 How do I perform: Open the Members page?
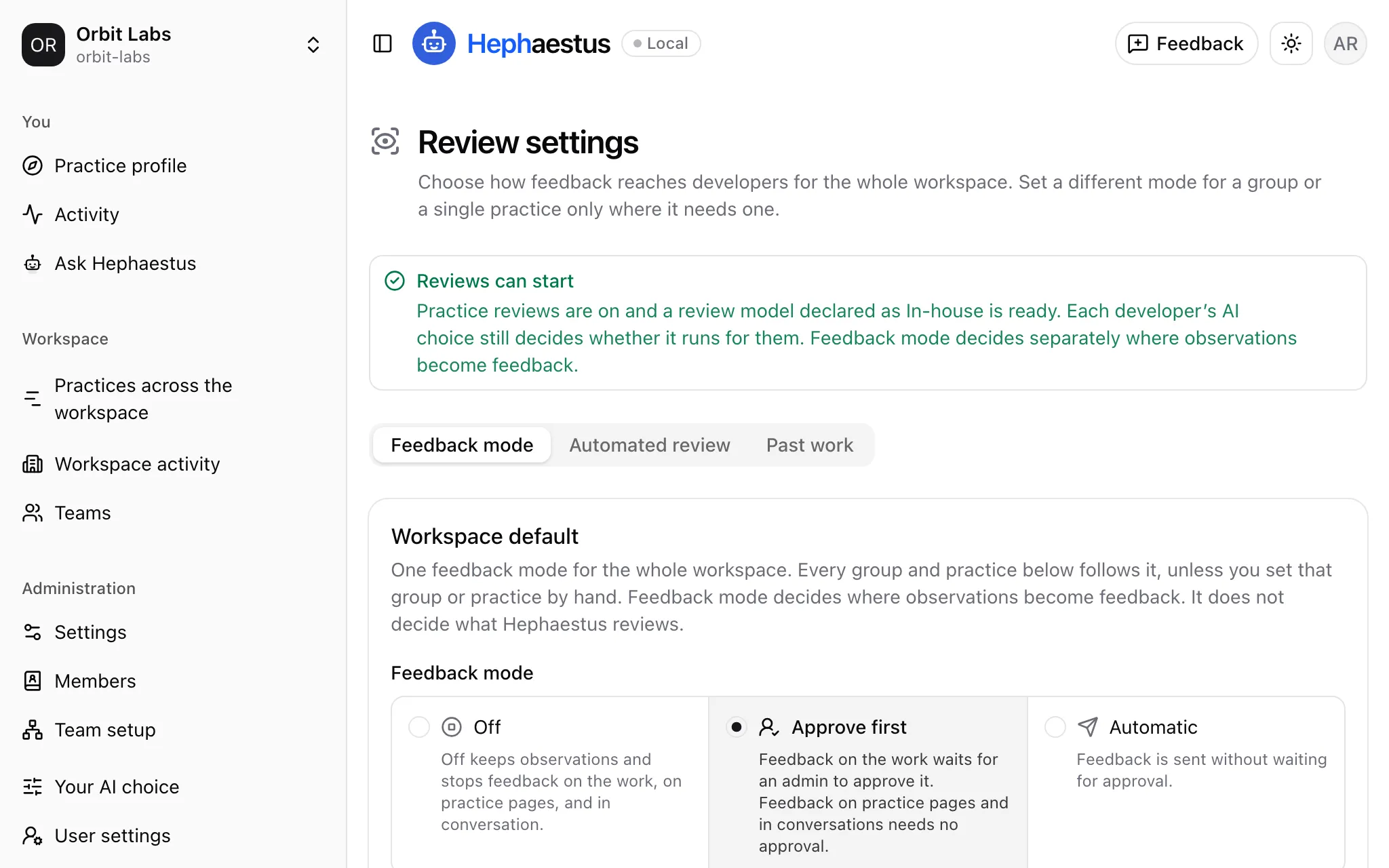pyautogui.click(x=173, y=681)
